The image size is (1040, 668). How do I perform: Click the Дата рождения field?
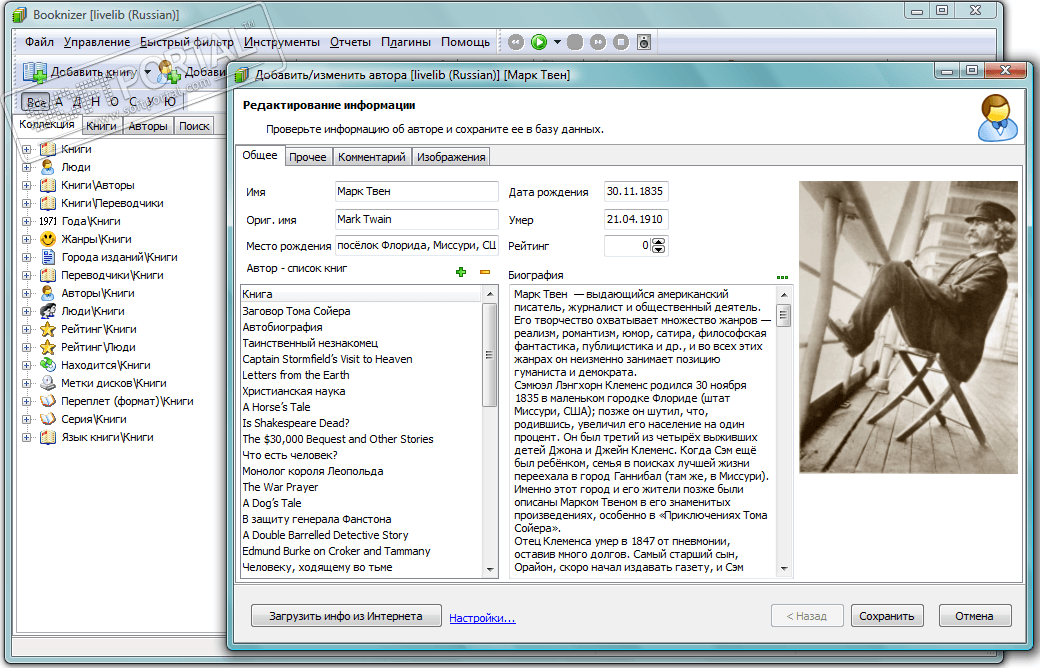pos(636,191)
